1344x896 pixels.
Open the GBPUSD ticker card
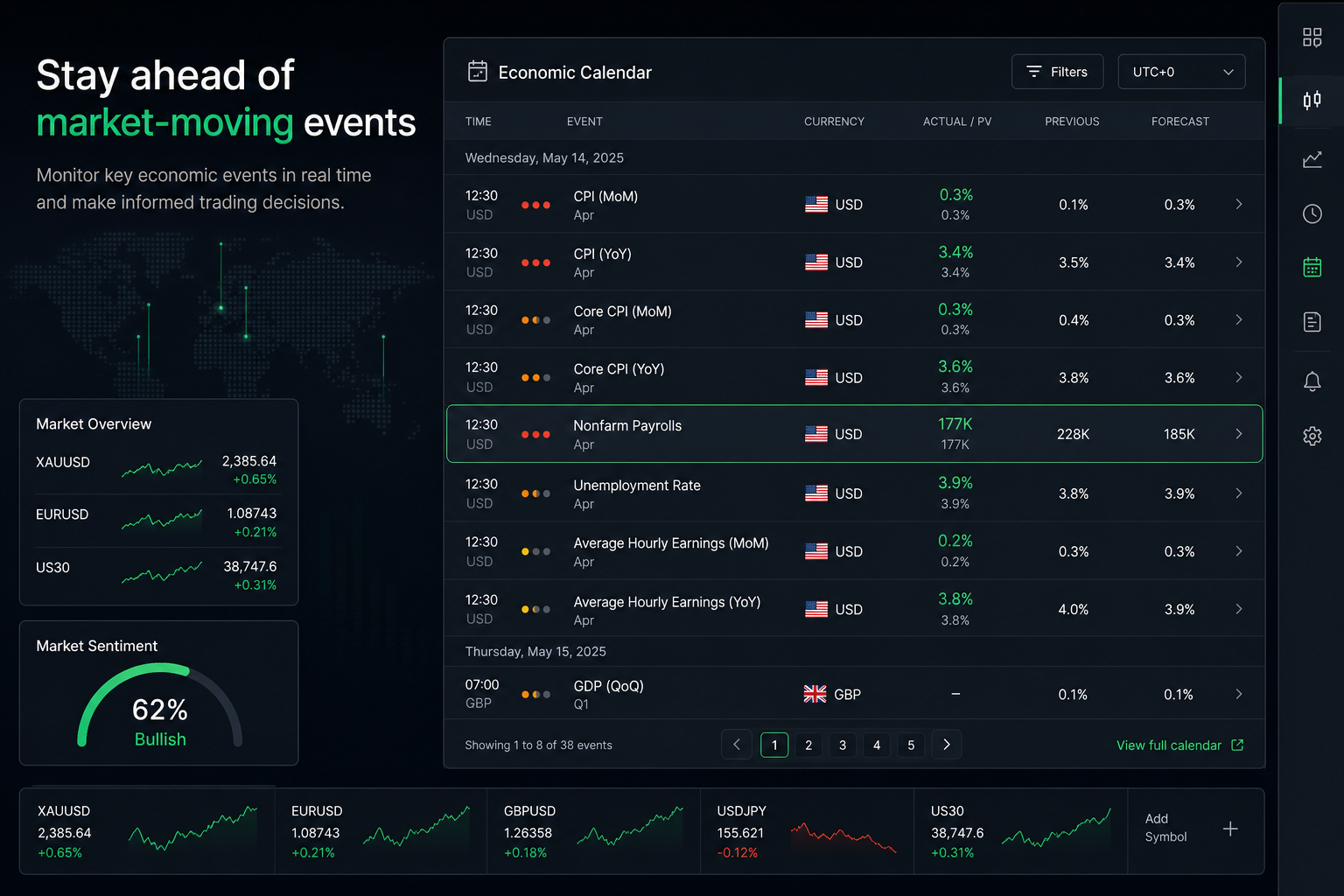point(593,831)
